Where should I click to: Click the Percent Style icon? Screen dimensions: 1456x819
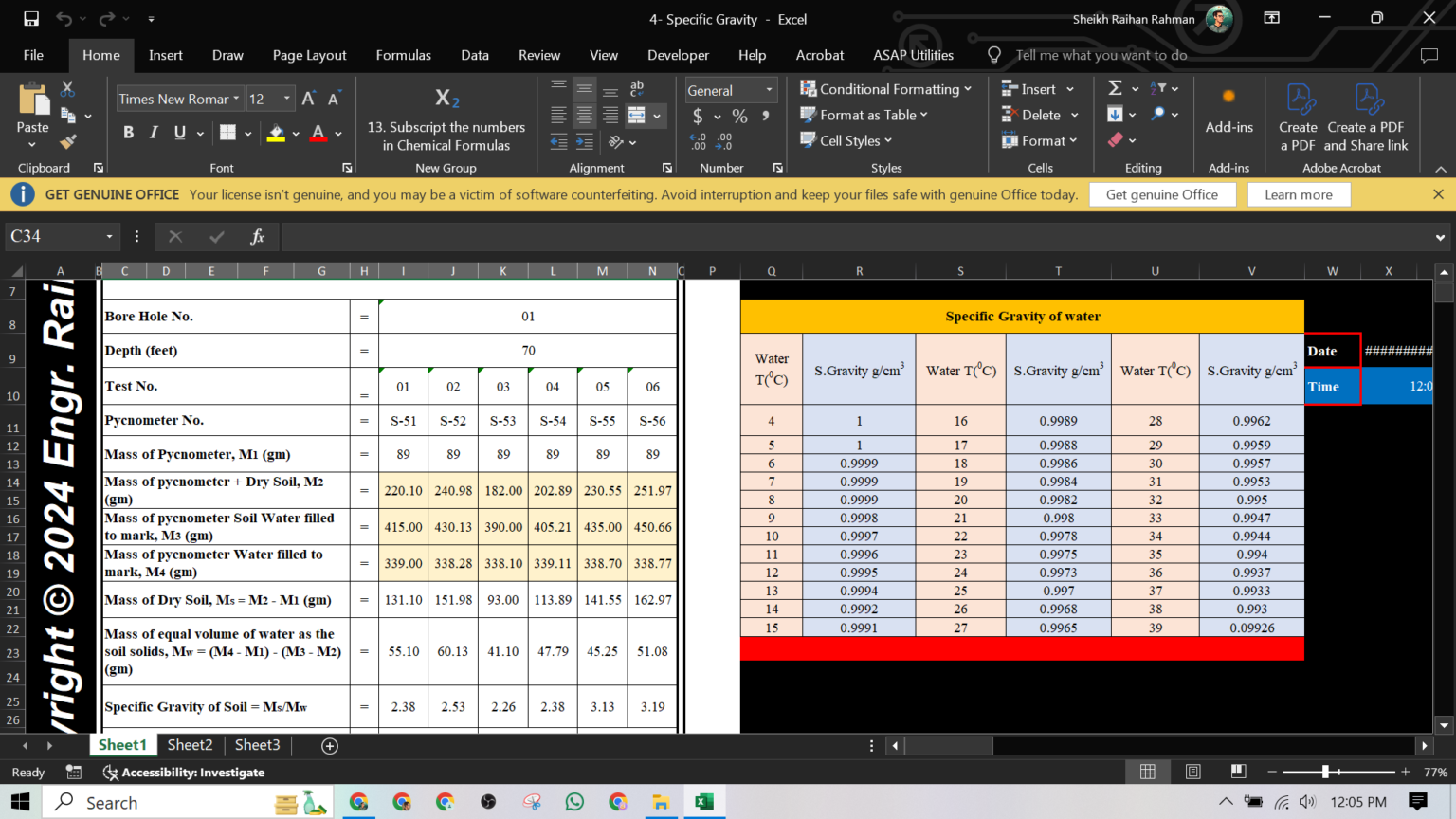(739, 116)
